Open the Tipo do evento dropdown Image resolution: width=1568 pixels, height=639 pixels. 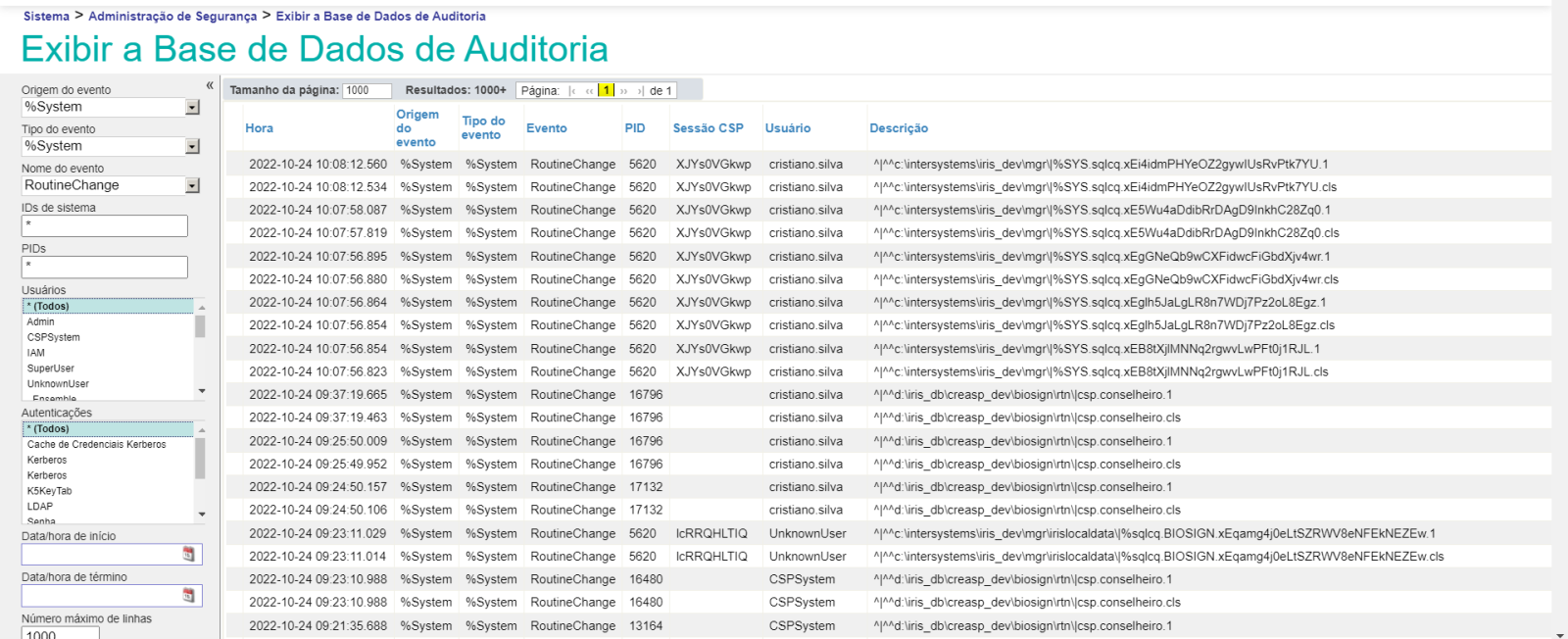click(x=192, y=146)
